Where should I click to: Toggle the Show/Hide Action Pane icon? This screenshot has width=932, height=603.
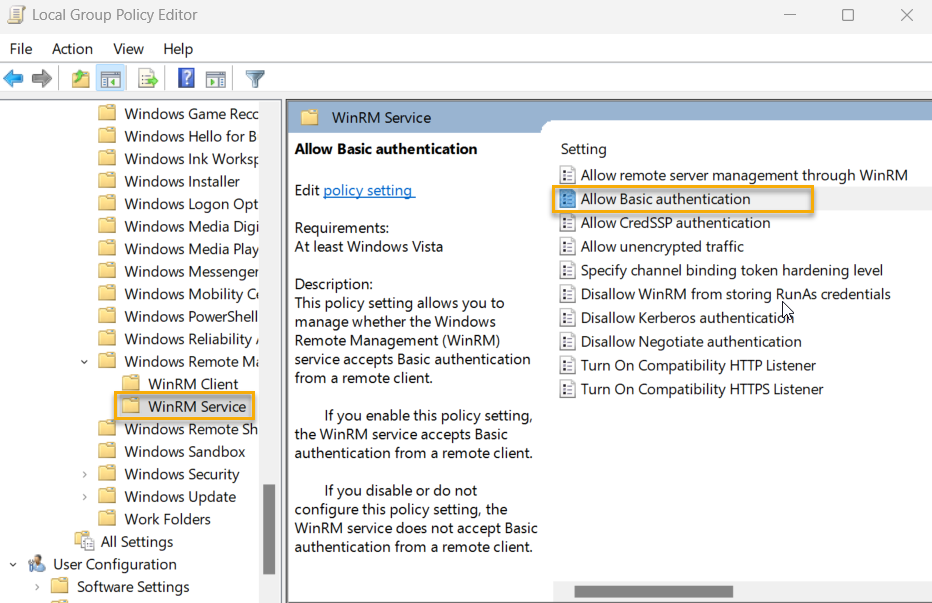tap(216, 78)
